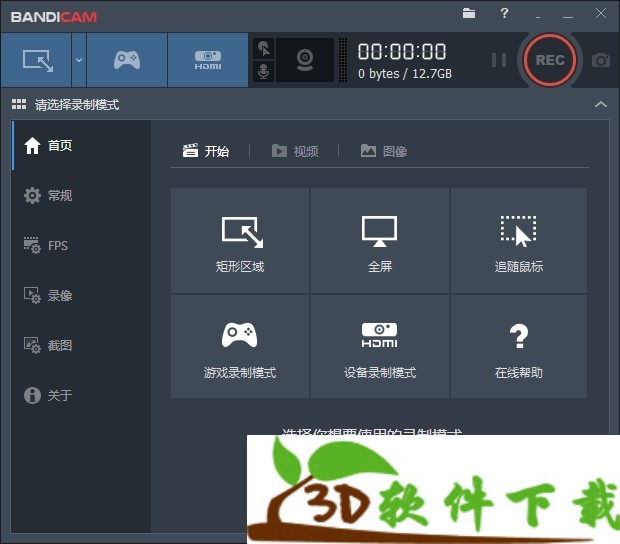Click the BANDICAM logo
The height and width of the screenshot is (544, 620).
pyautogui.click(x=54, y=17)
